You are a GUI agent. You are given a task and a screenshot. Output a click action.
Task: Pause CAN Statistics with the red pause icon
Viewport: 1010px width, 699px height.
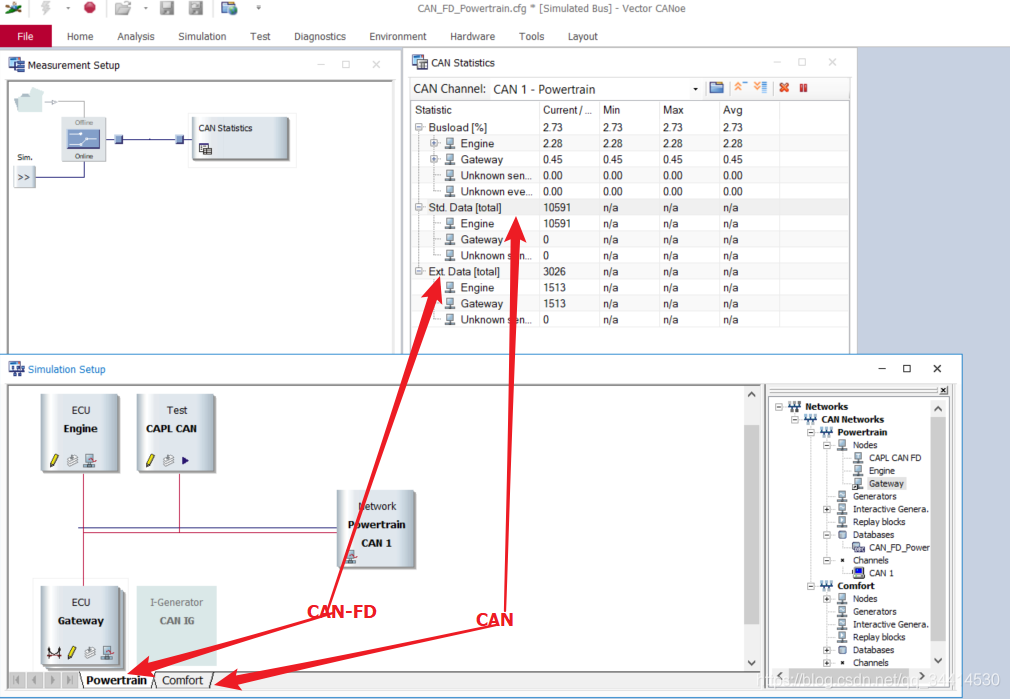click(x=803, y=88)
